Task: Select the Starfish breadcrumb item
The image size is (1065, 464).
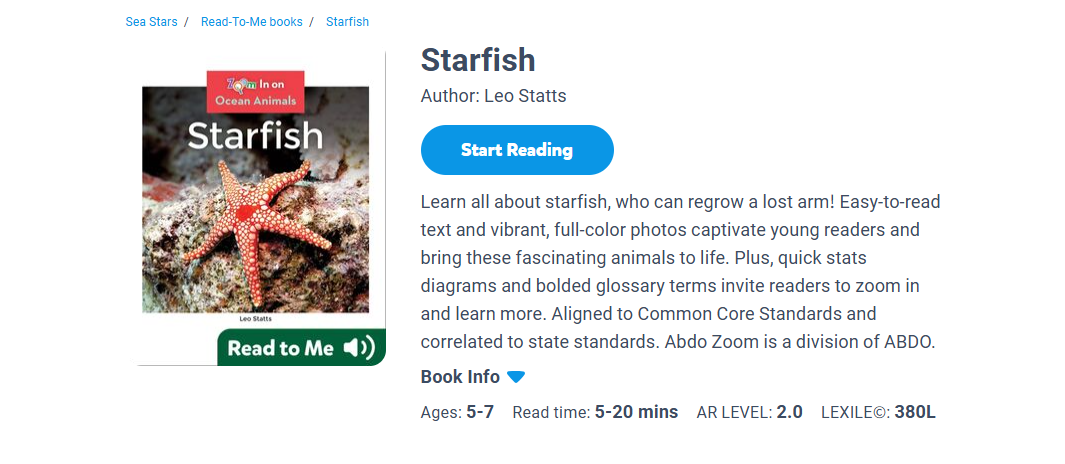Action: click(x=347, y=22)
